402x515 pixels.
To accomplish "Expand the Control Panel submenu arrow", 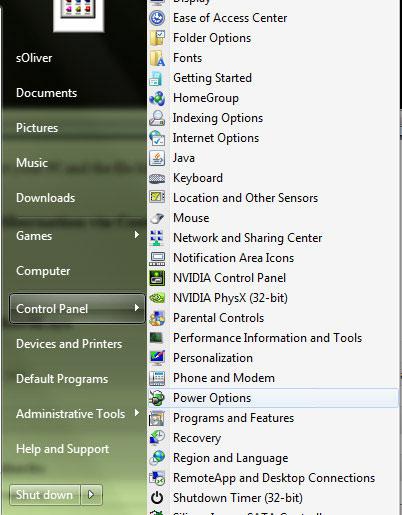I will click(136, 308).
